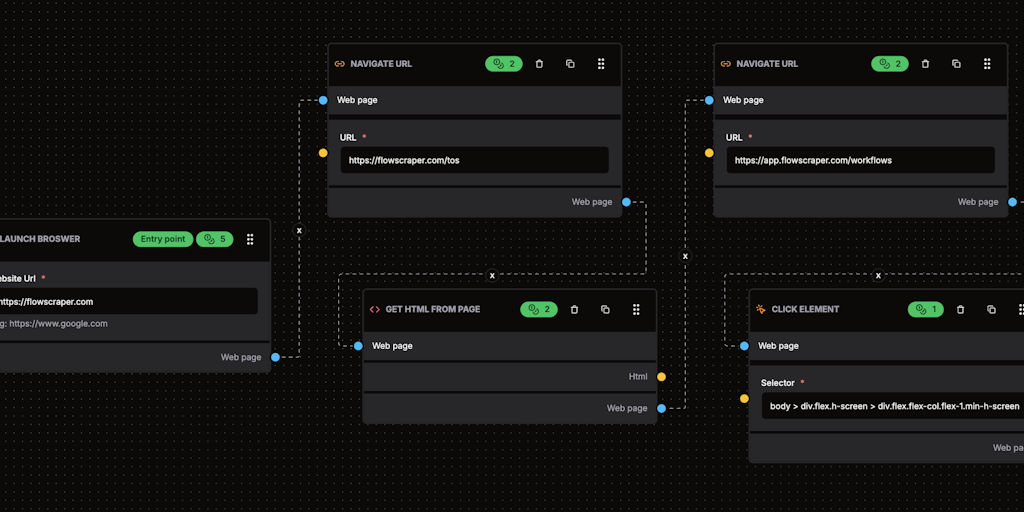The height and width of the screenshot is (512, 1024).
Task: Delete the app.flowscraper.com/workflows Navigate URL node
Action: [x=925, y=64]
